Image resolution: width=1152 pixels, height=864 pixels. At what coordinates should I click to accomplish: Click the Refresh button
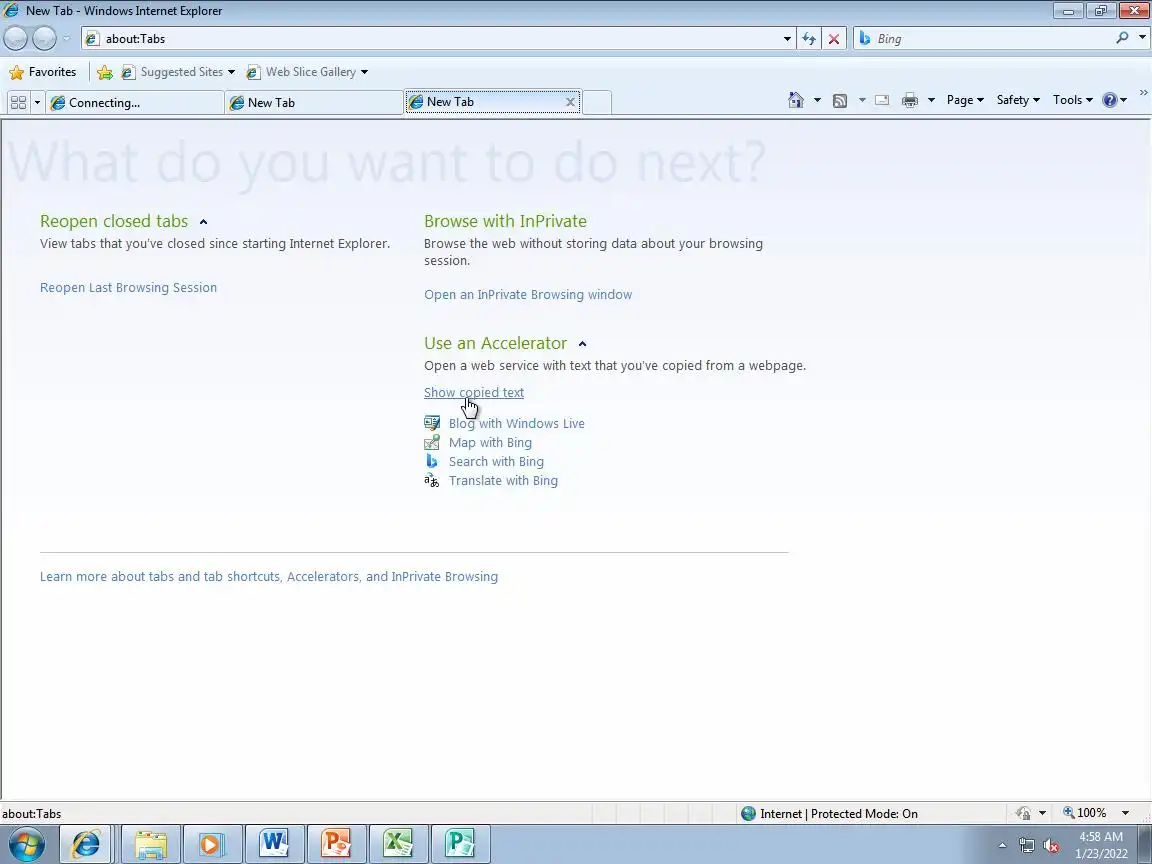[809, 39]
